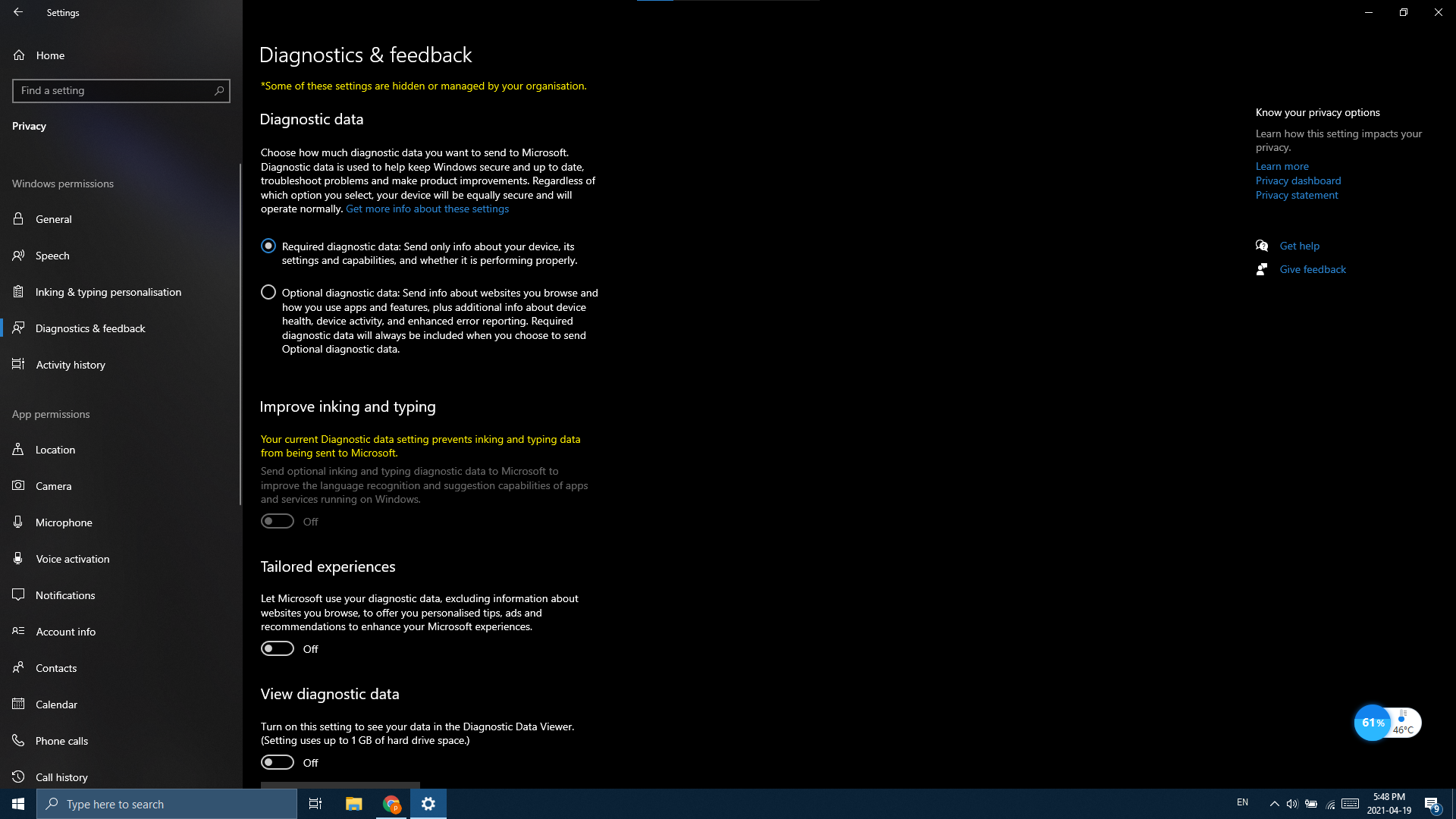
Task: Select Optional diagnostic data radio button
Action: pos(268,293)
